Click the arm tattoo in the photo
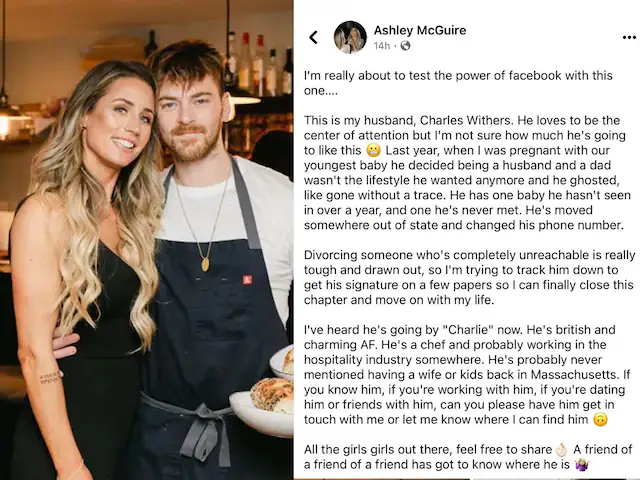This screenshot has height=480, width=640. 51,377
